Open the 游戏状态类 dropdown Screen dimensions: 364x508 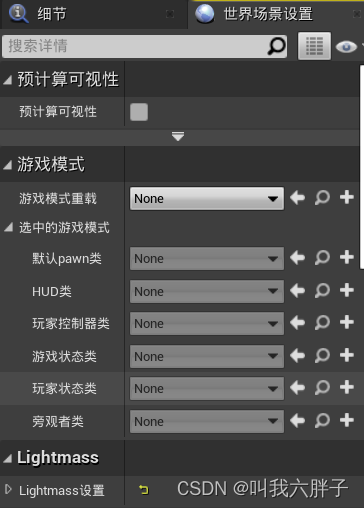(x=207, y=357)
